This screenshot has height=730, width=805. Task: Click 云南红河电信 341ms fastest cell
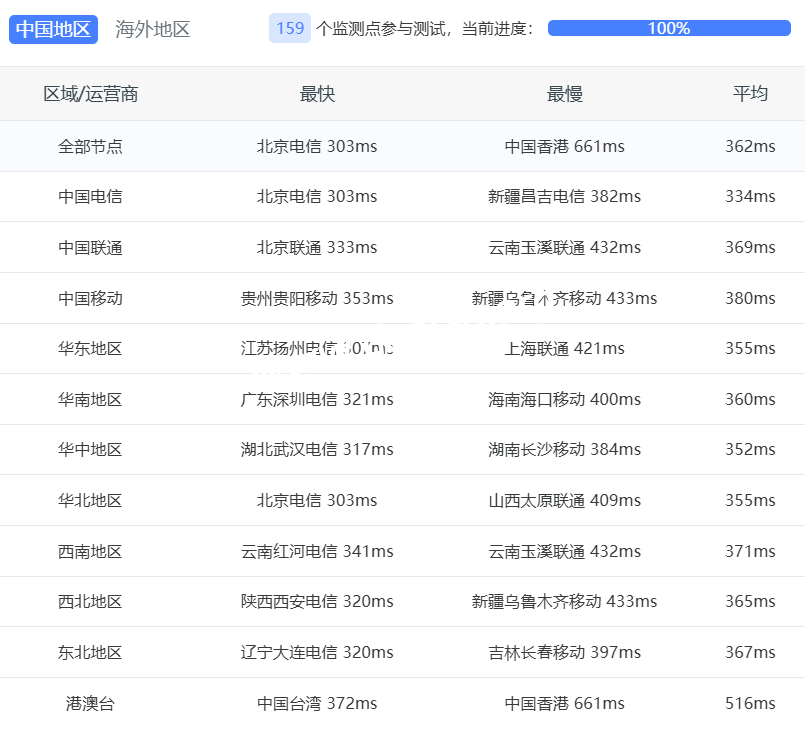click(x=317, y=551)
